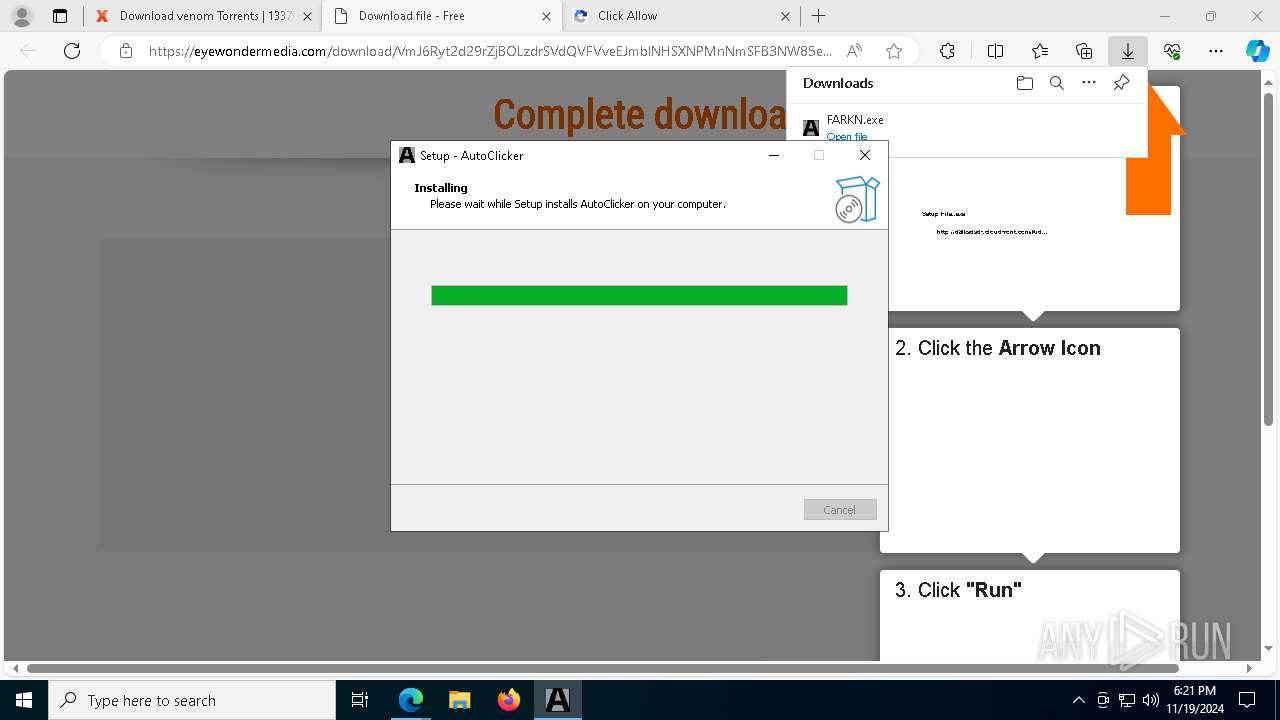The height and width of the screenshot is (720, 1280).
Task: Toggle the Downloads toolbar button
Action: (x=1128, y=51)
